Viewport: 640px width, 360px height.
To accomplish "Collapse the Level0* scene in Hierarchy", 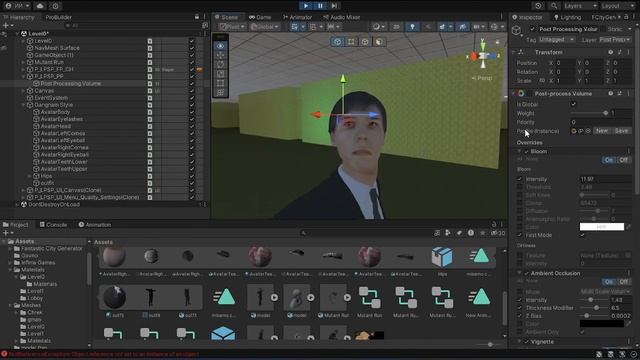I will [x=17, y=33].
